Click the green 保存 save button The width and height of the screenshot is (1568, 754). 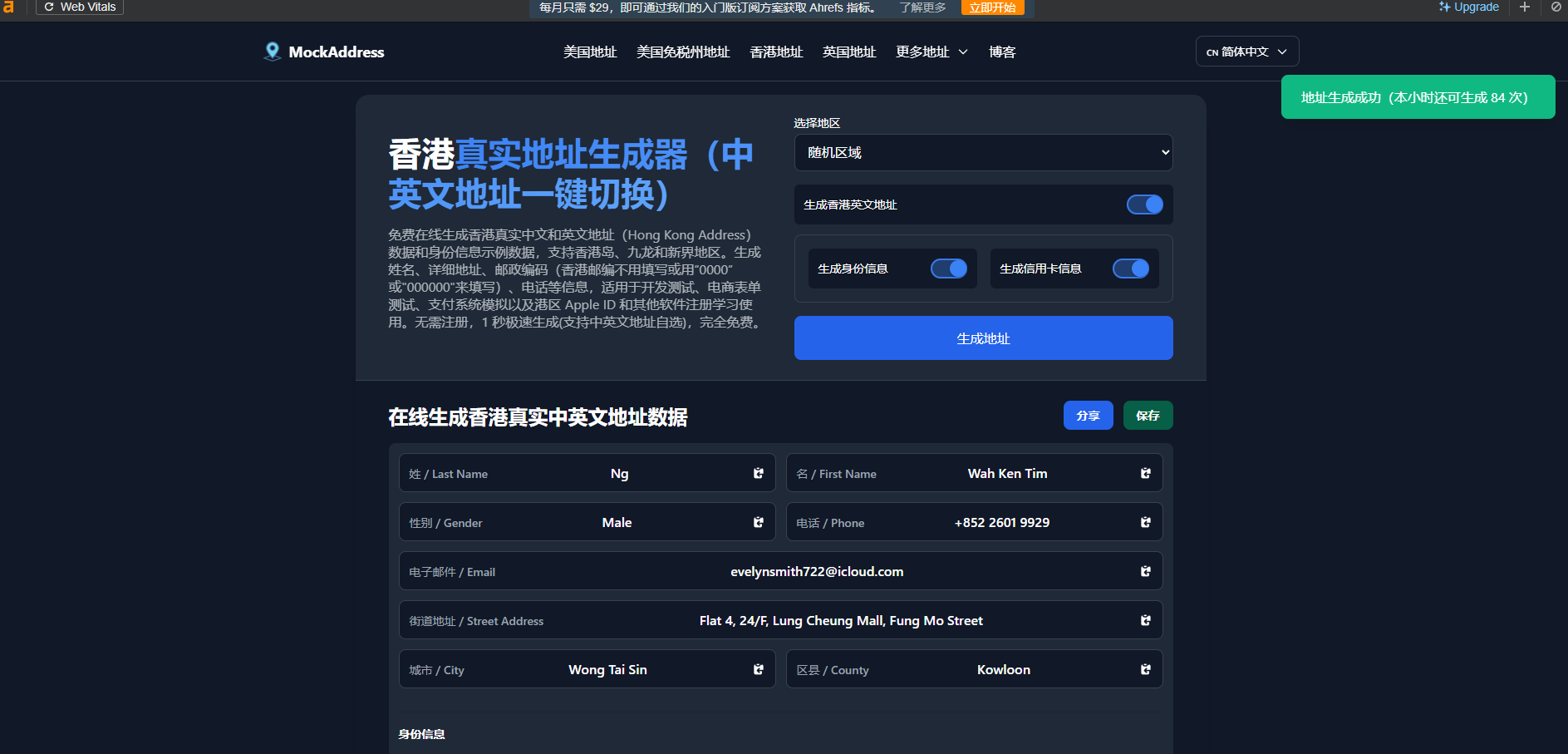(1148, 416)
